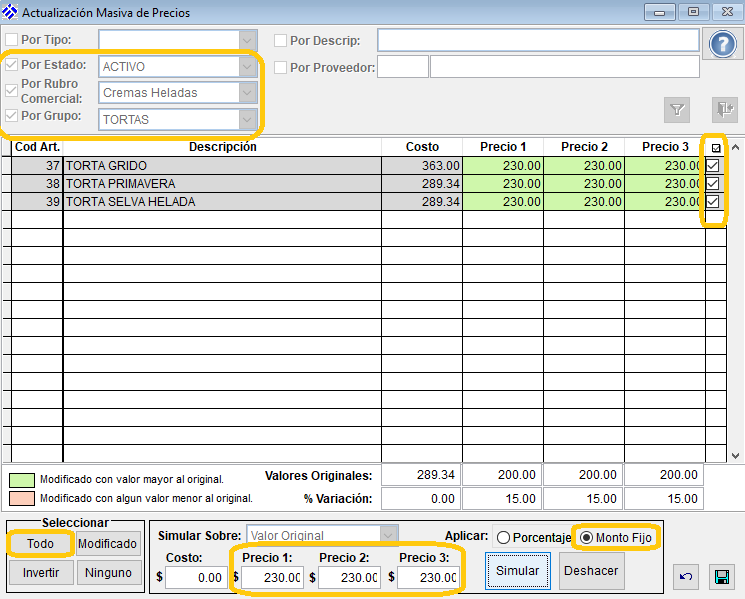This screenshot has height=599, width=745.
Task: Click the filter funnel icon
Action: pyautogui.click(x=677, y=109)
